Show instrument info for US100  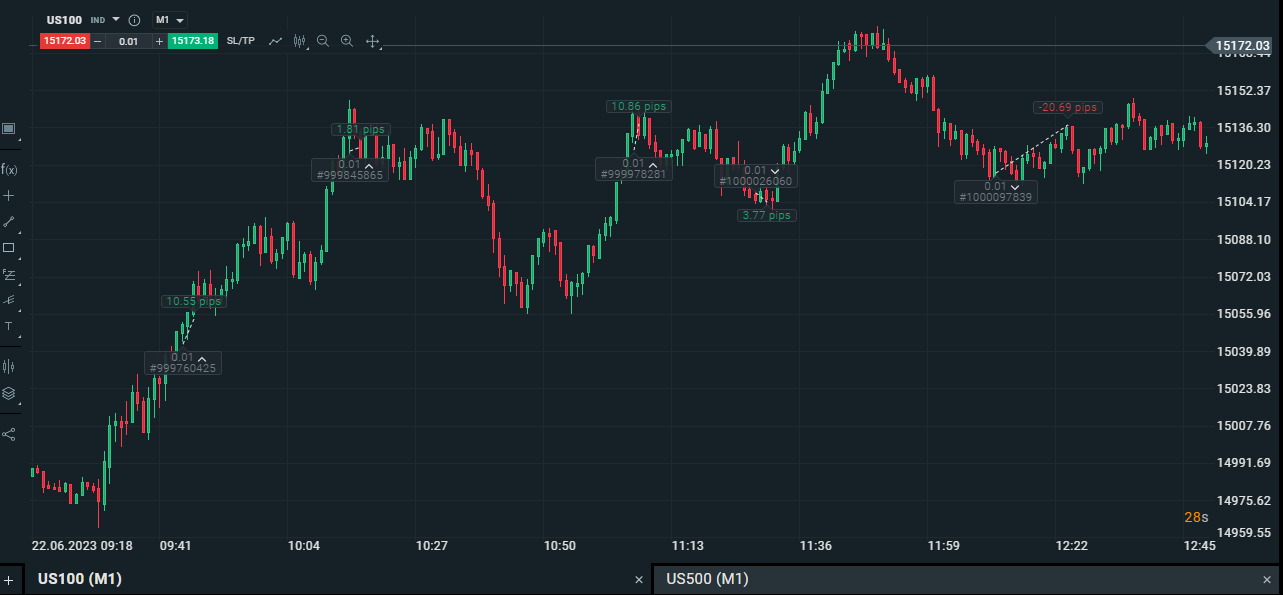pos(134,20)
